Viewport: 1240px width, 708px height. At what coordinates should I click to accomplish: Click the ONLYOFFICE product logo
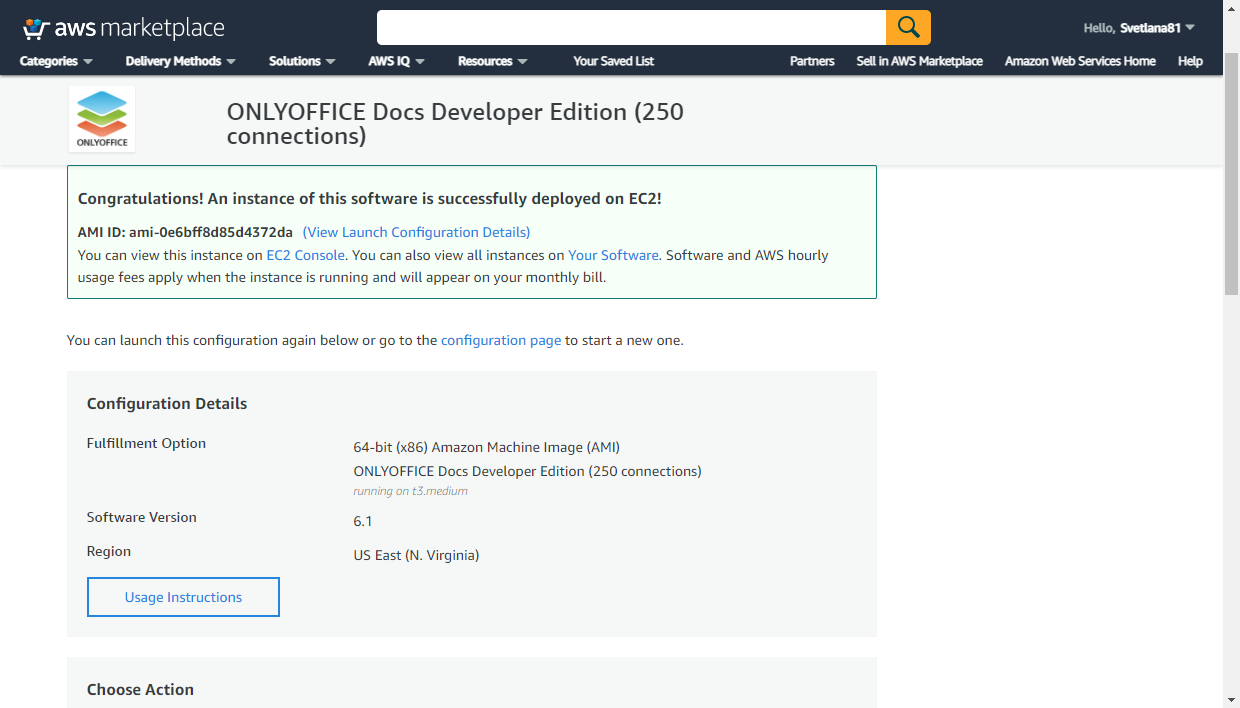click(101, 117)
